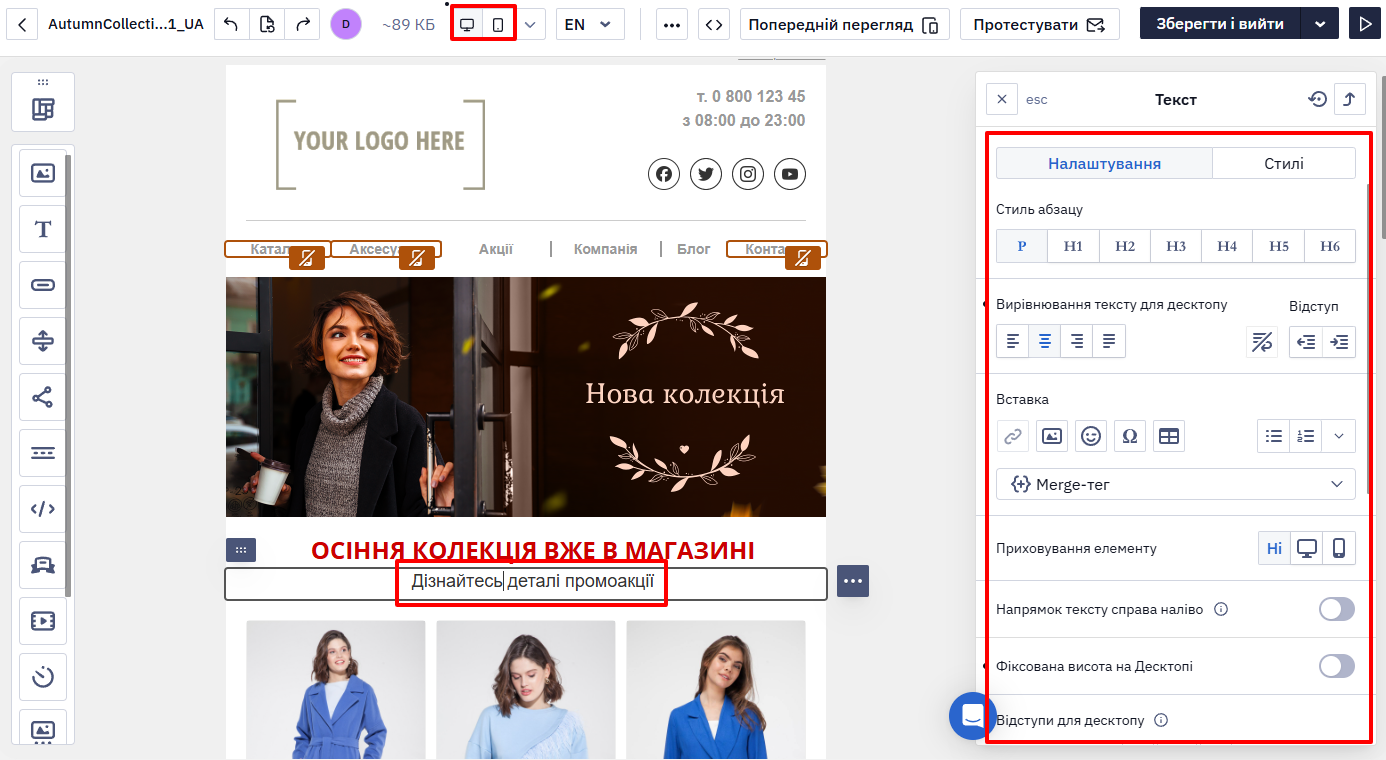
Task: Select the Social share block tool
Action: 43,397
